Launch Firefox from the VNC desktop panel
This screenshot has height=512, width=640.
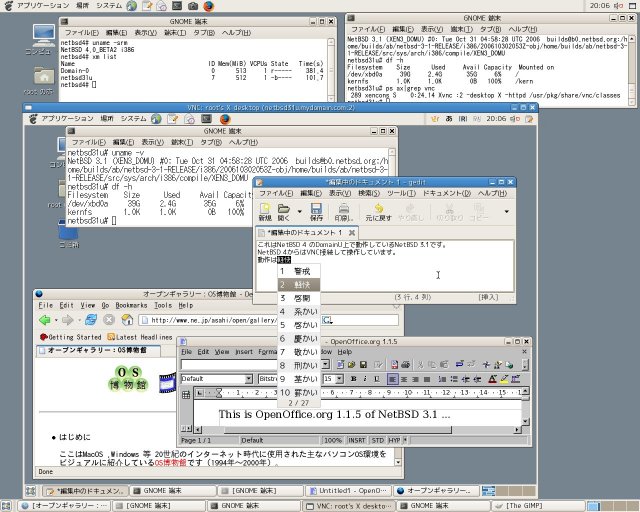pyautogui.click(x=225, y=119)
